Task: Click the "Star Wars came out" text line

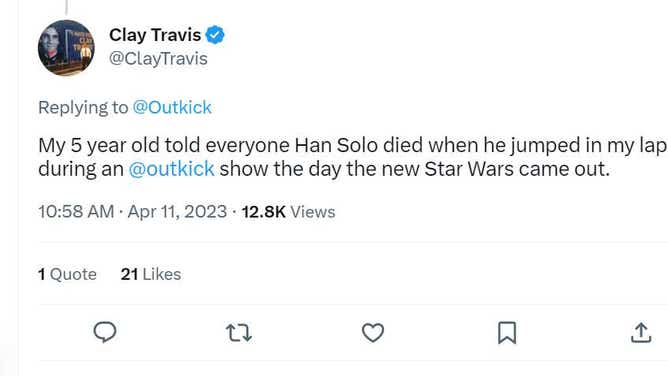Action: 517,169
